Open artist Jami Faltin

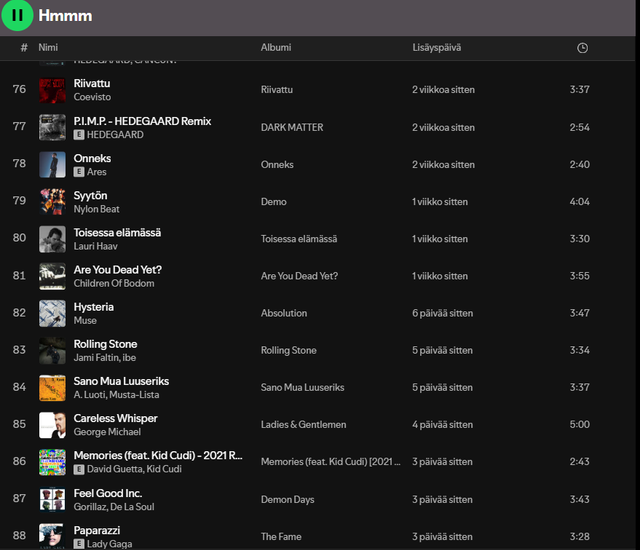click(x=96, y=357)
